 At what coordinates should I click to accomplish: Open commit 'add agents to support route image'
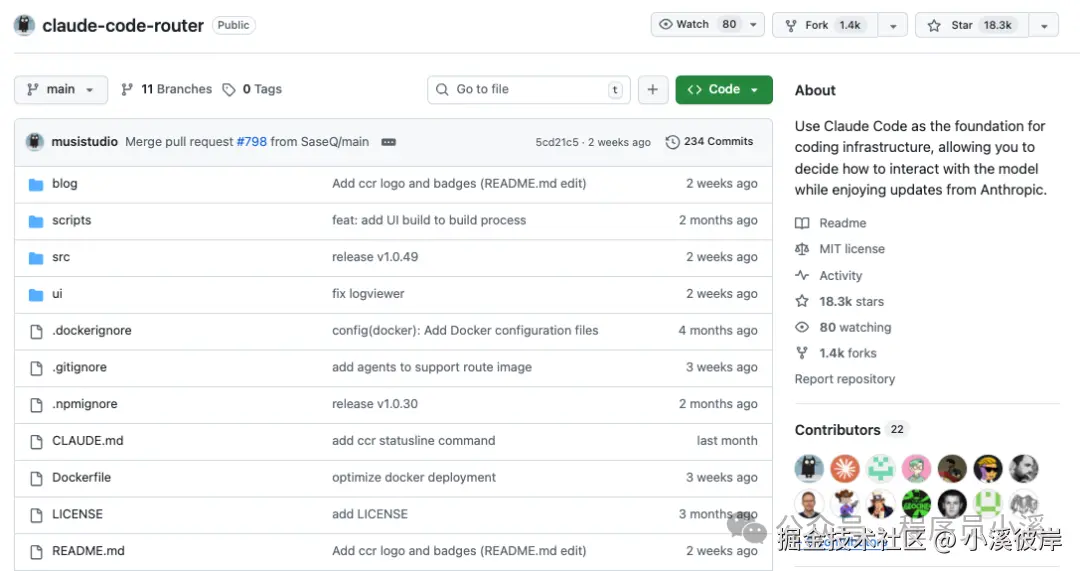pyautogui.click(x=432, y=367)
